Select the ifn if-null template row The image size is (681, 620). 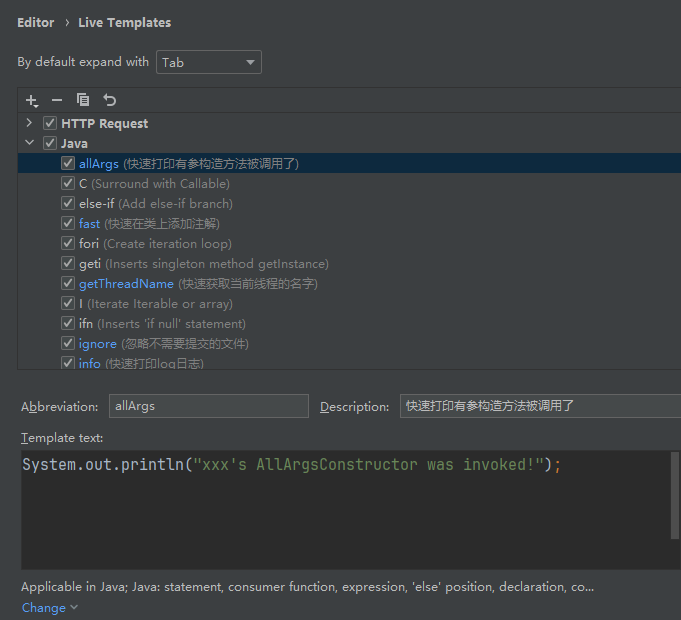point(349,323)
